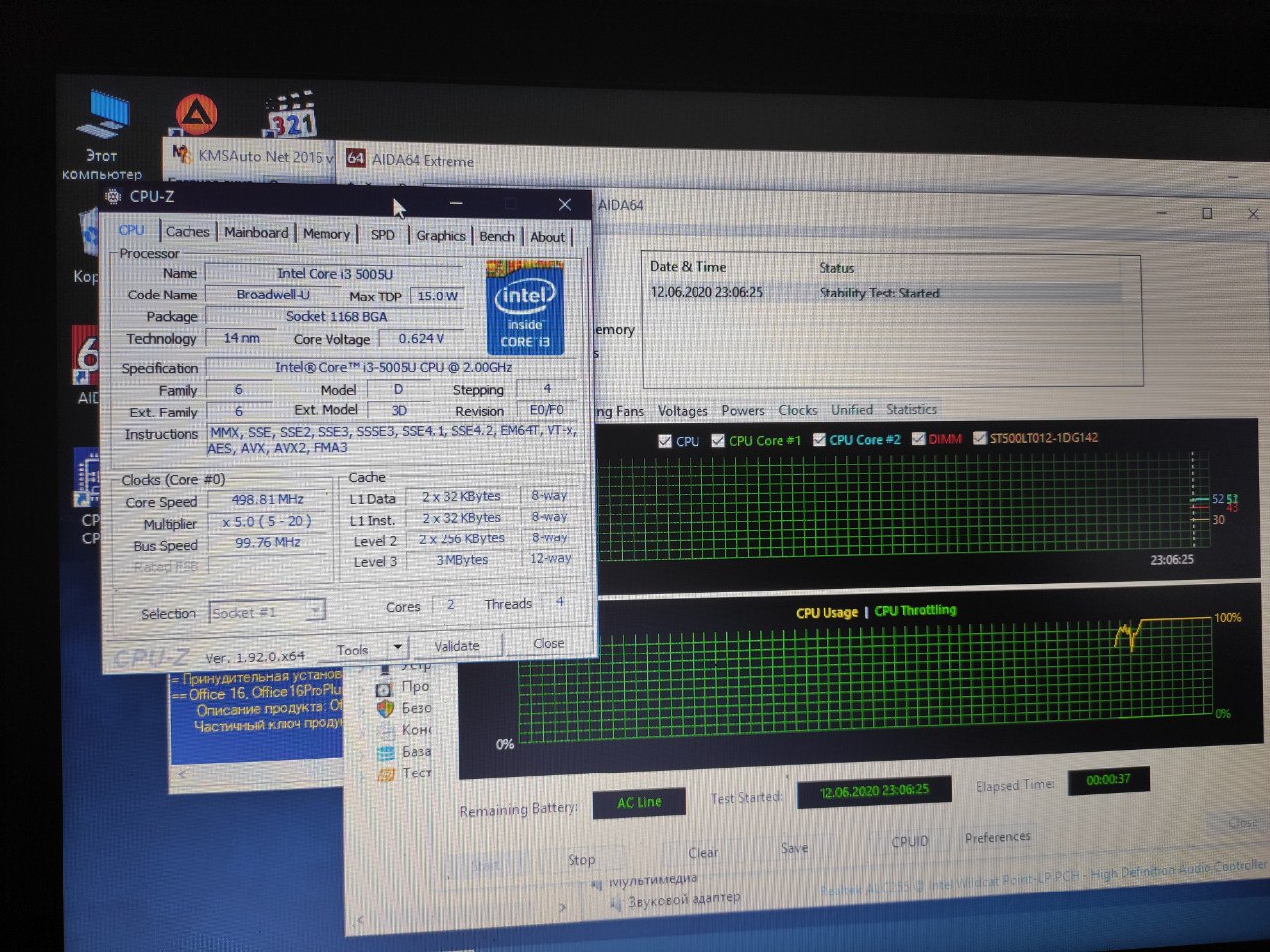
Task: Click the Stability Test: Started log row
Action: click(879, 294)
